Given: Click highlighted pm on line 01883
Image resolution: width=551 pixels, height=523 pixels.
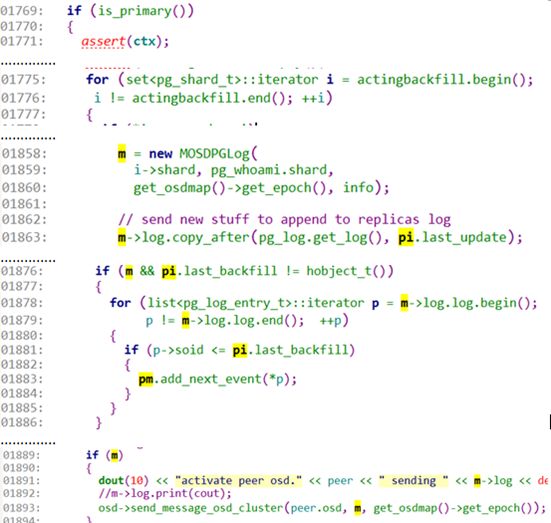Looking at the screenshot, I should pyautogui.click(x=145, y=379).
